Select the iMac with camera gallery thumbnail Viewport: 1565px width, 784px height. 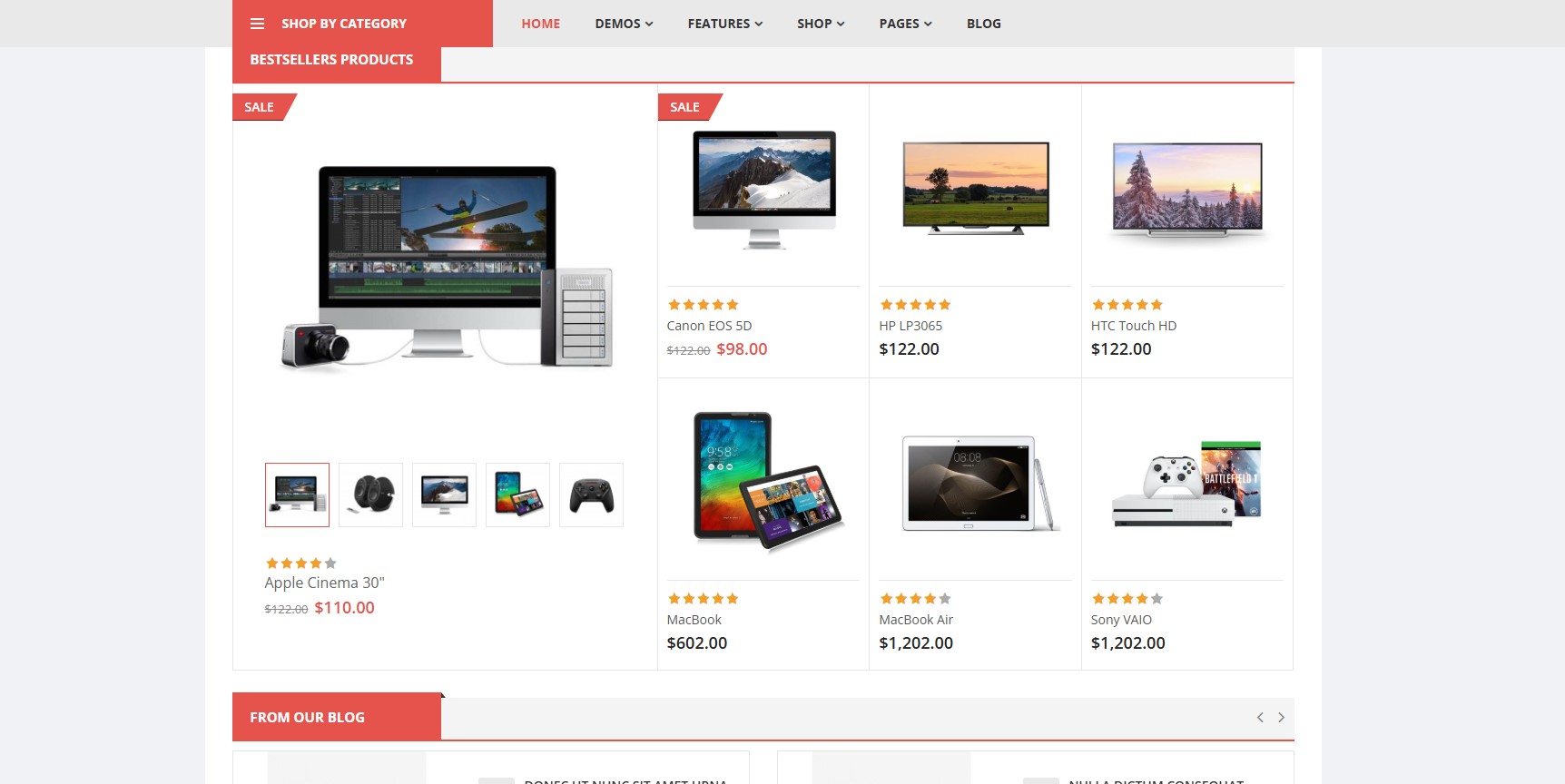297,495
